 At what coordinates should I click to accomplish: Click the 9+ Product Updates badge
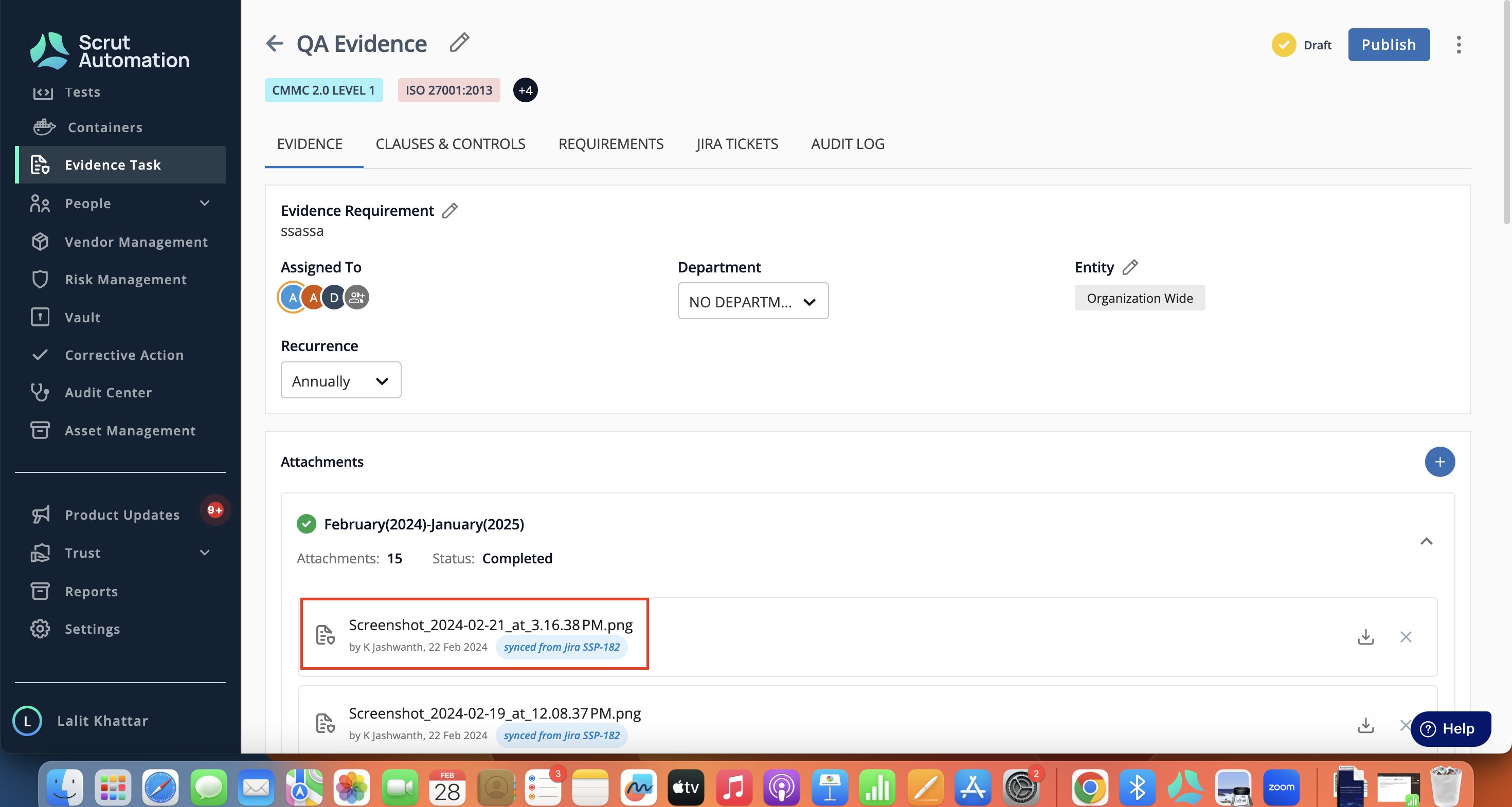(x=215, y=510)
